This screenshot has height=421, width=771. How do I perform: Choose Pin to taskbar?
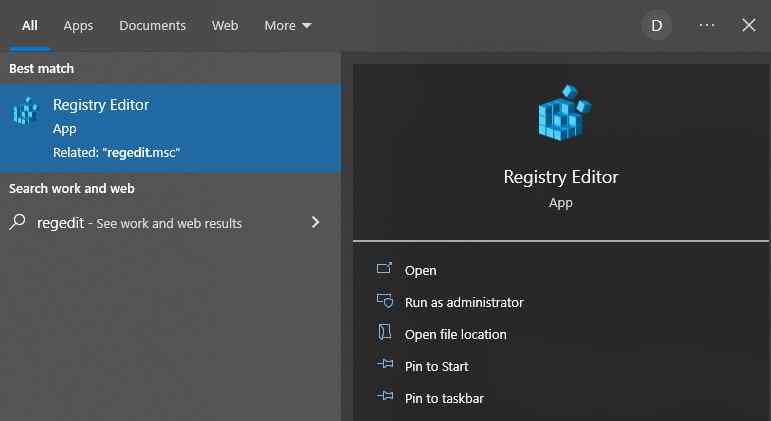pos(444,398)
